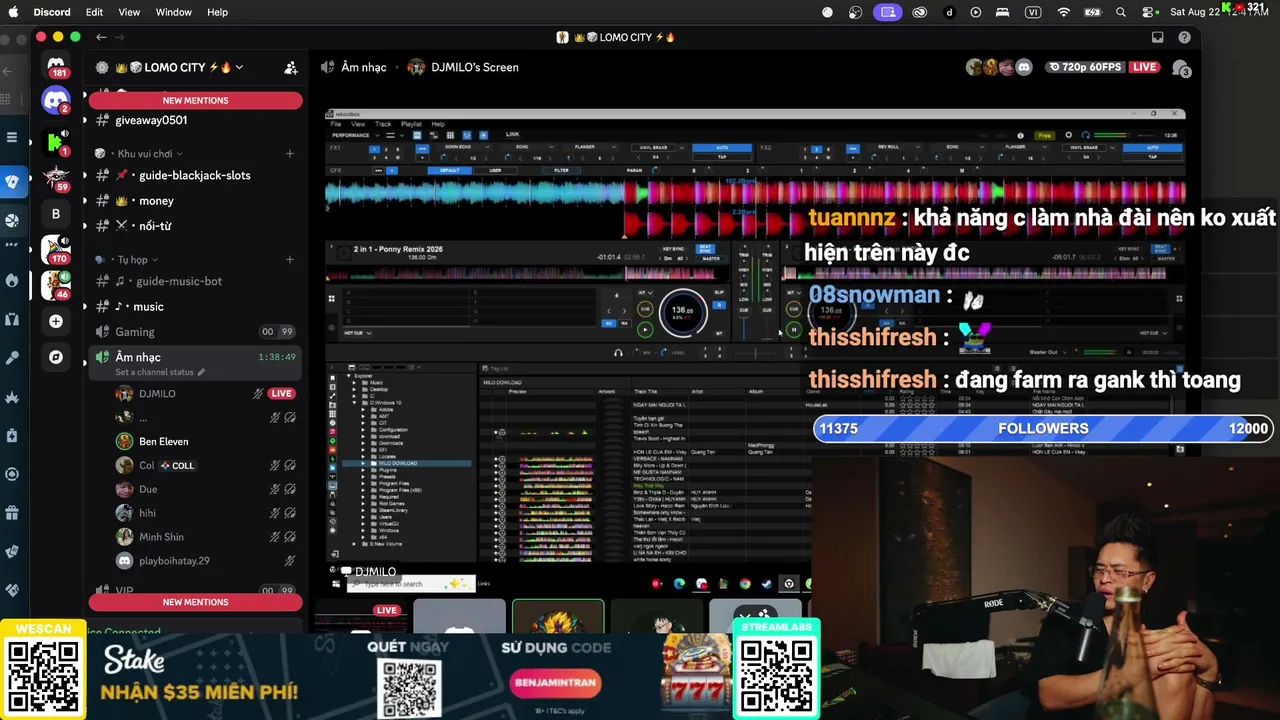Open the stream viewers count icon

[1181, 68]
